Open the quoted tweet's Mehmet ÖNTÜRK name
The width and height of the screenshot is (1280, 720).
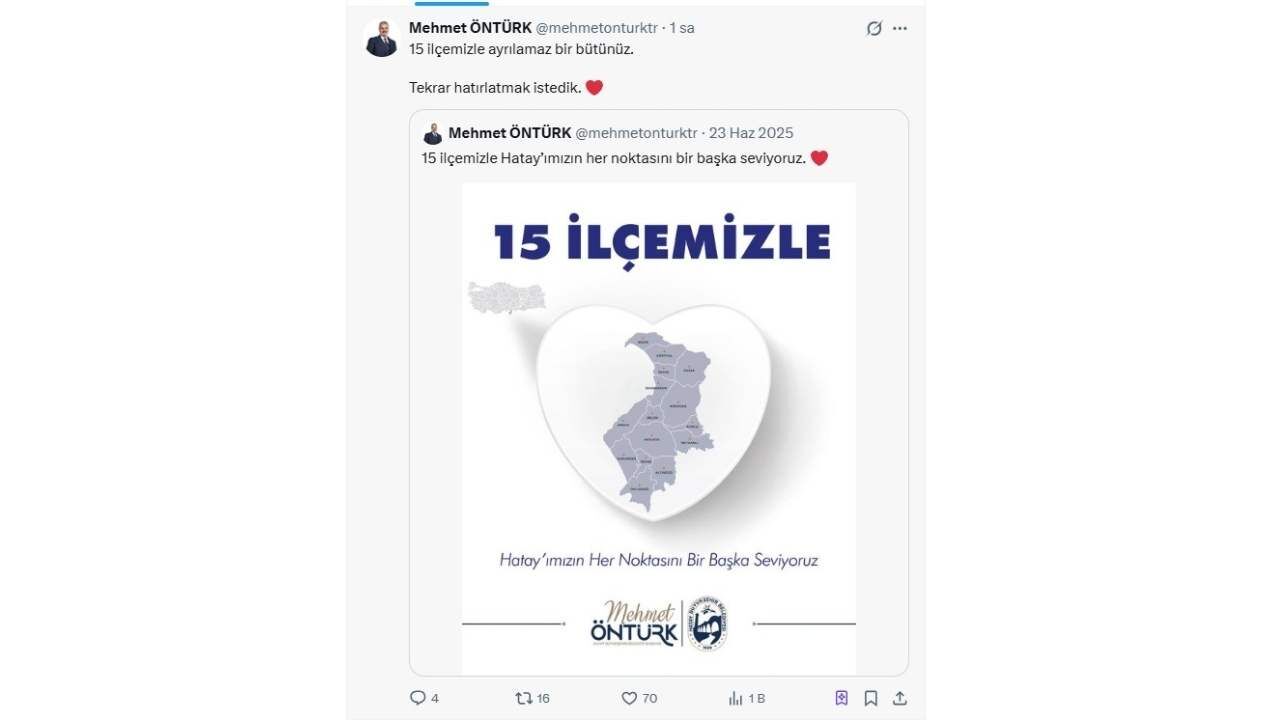510,133
